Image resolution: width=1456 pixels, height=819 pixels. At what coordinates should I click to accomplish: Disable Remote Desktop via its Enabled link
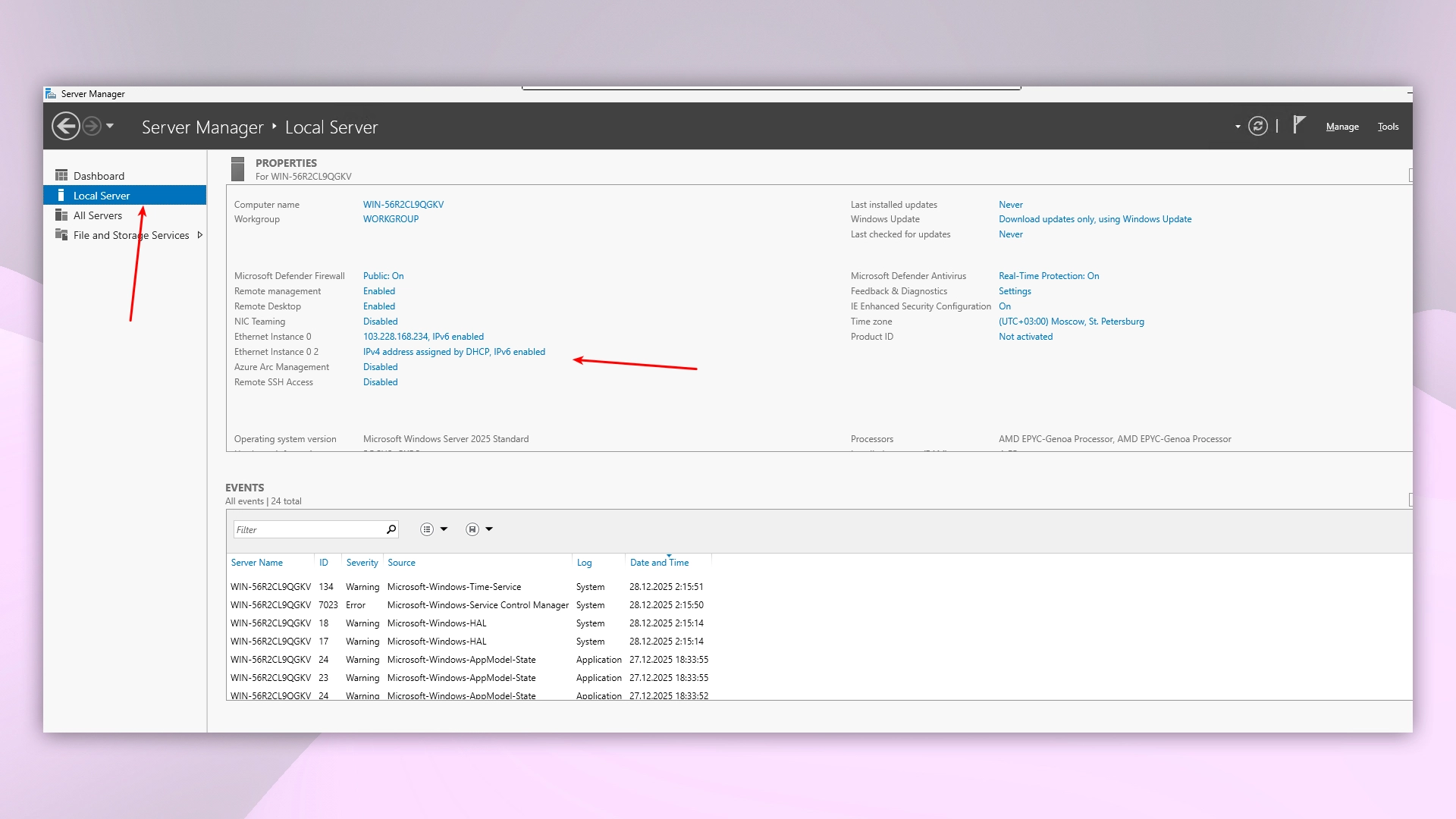pyautogui.click(x=379, y=306)
